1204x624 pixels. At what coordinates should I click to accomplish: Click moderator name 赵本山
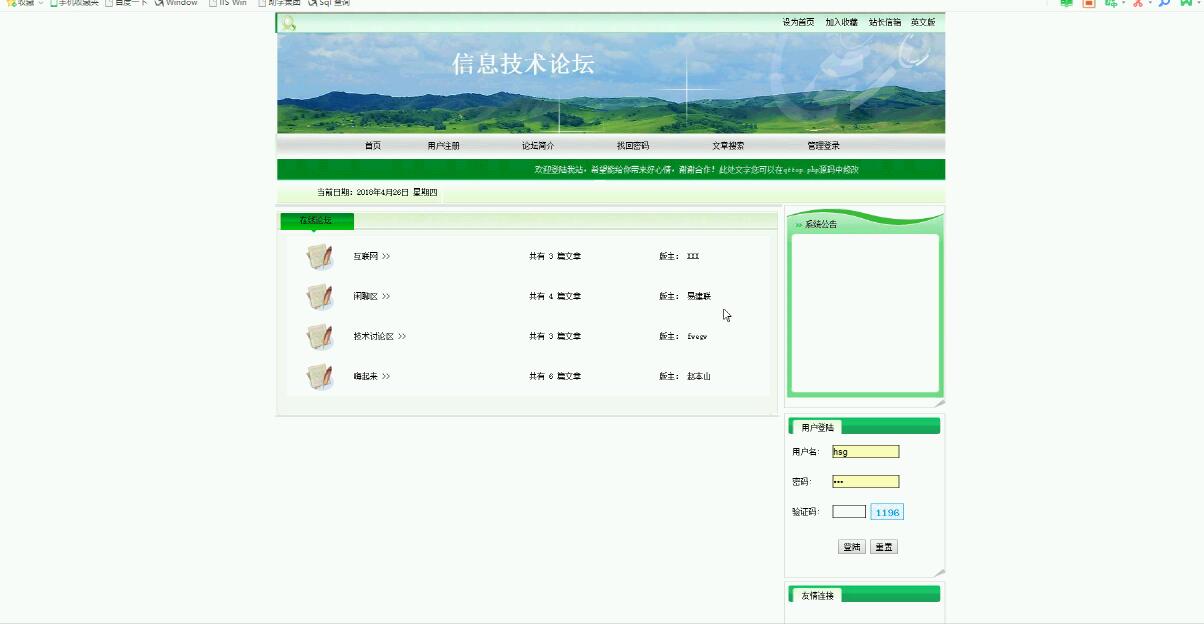click(x=698, y=377)
